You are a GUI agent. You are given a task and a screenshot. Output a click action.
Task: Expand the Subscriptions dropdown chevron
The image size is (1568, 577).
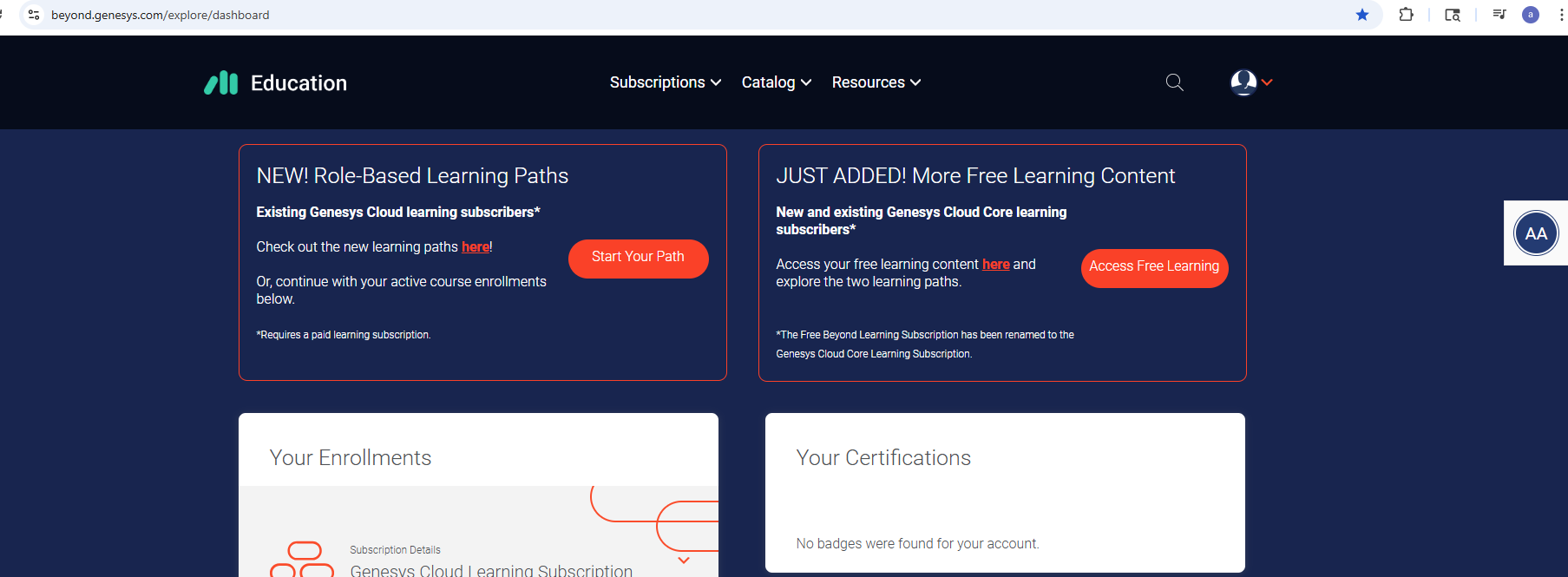[x=716, y=82]
